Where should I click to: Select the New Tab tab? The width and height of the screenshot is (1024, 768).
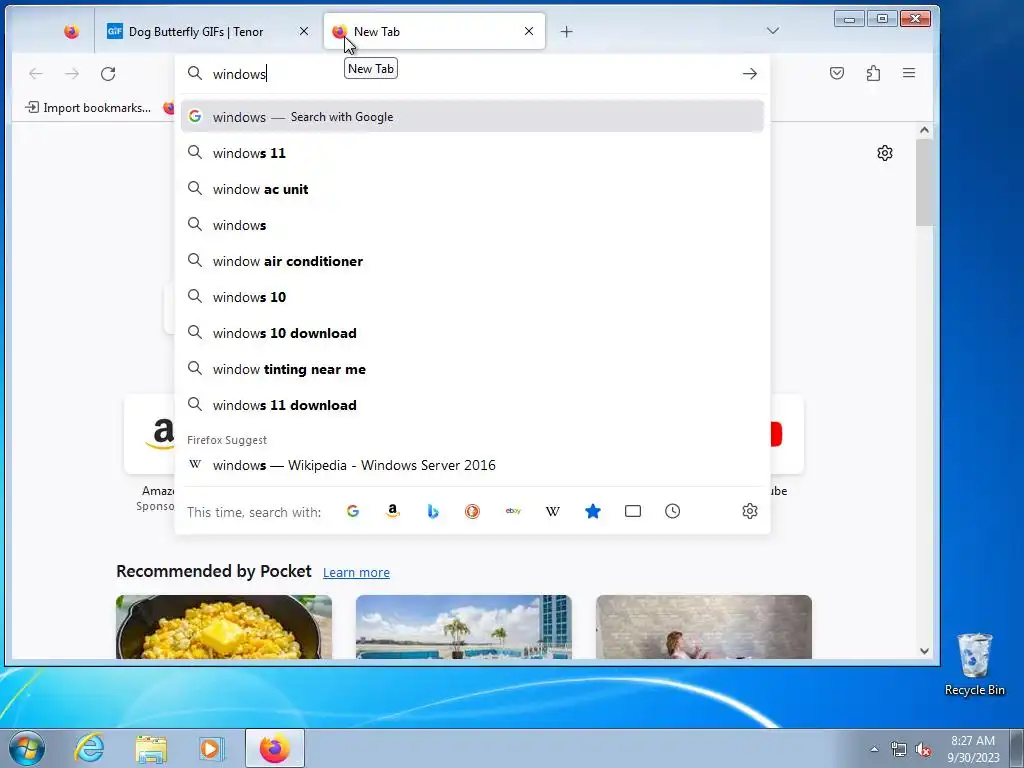[434, 31]
